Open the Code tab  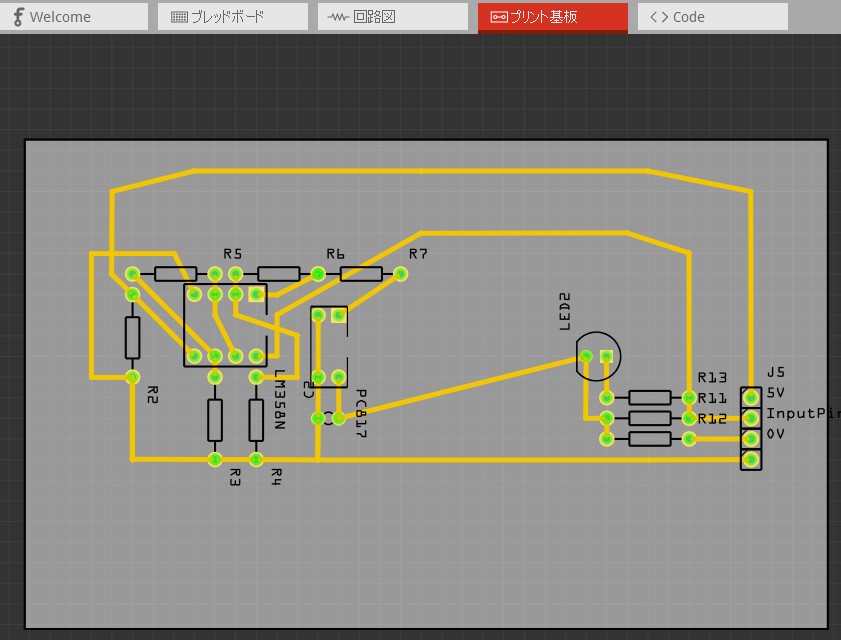(x=712, y=17)
